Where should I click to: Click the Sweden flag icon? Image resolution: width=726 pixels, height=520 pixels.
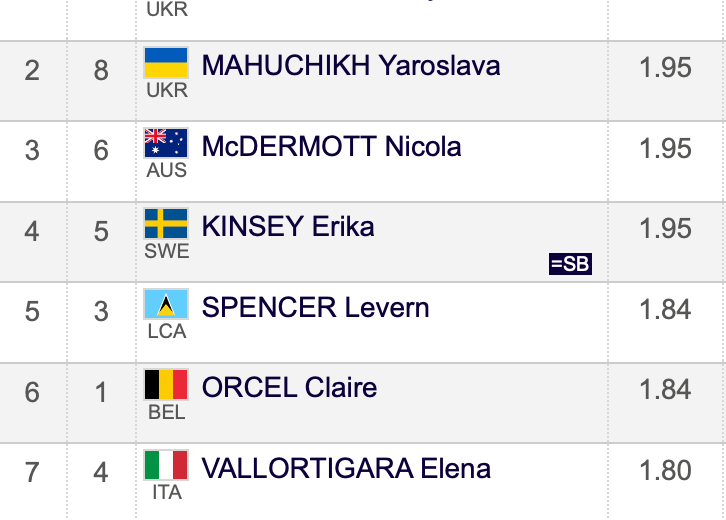pos(166,224)
